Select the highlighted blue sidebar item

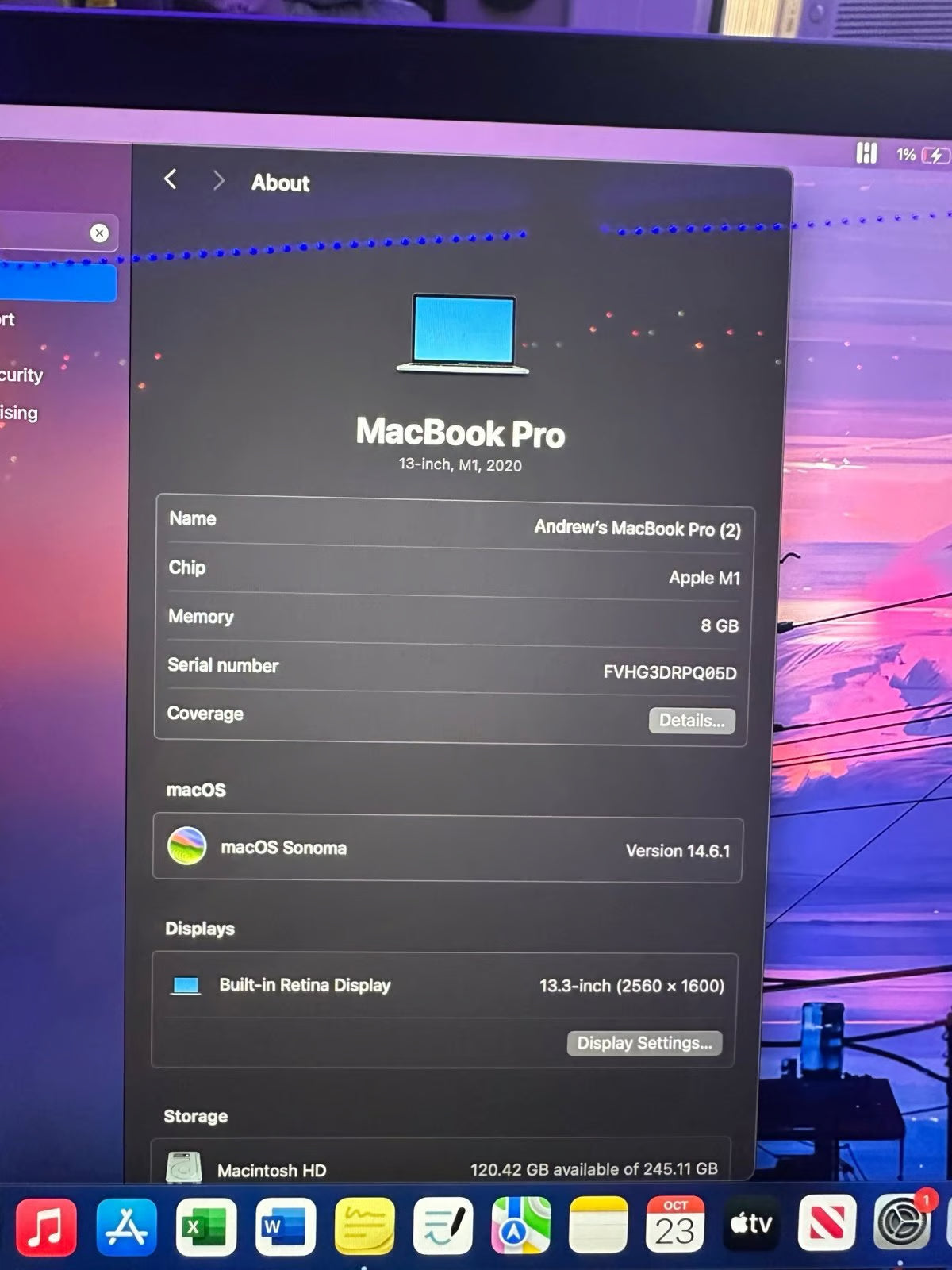(x=57, y=283)
